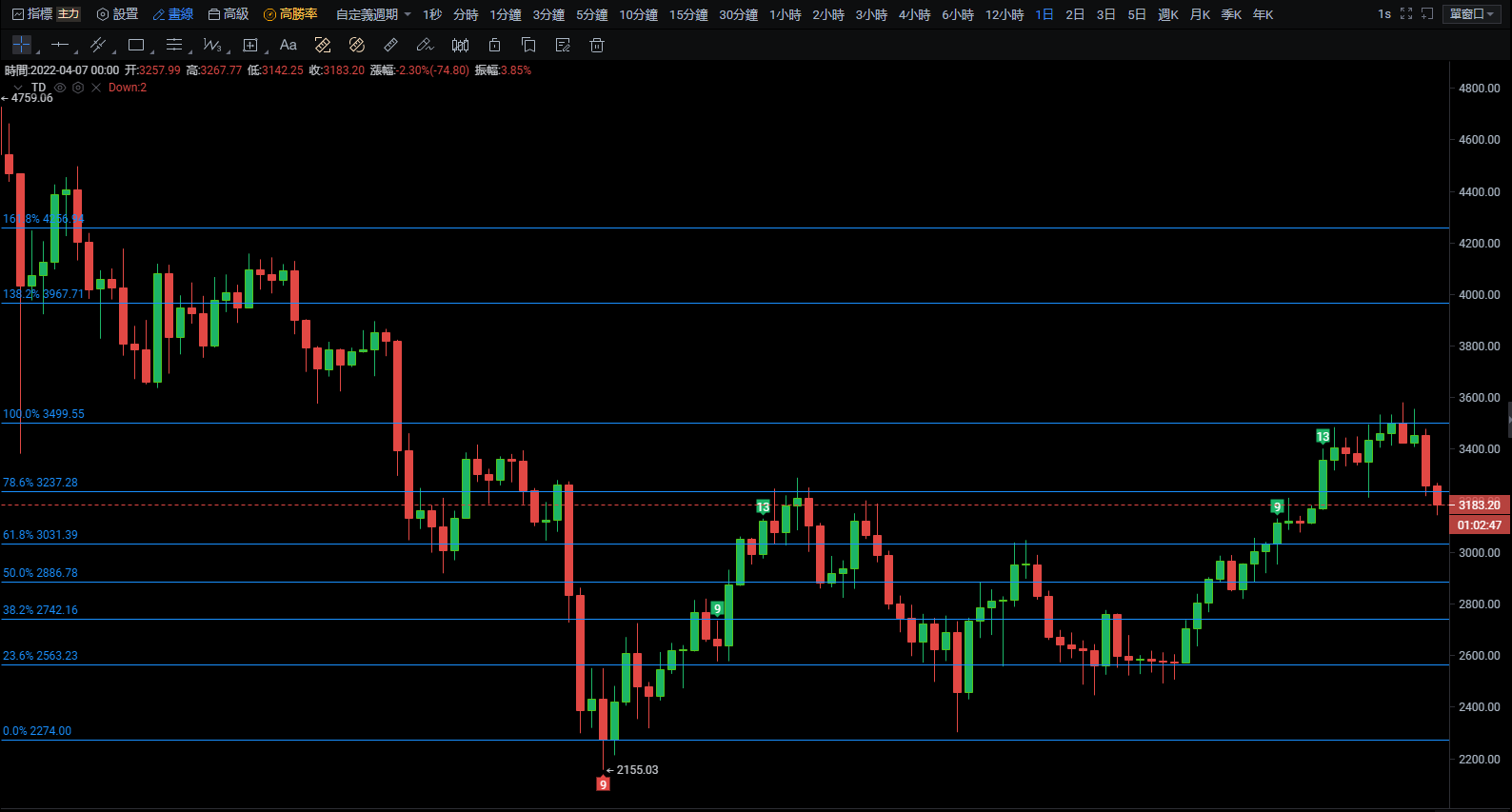Click the 0.0% 2274.00 Fibonacci level label
Image resolution: width=1512 pixels, height=812 pixels.
click(37, 731)
